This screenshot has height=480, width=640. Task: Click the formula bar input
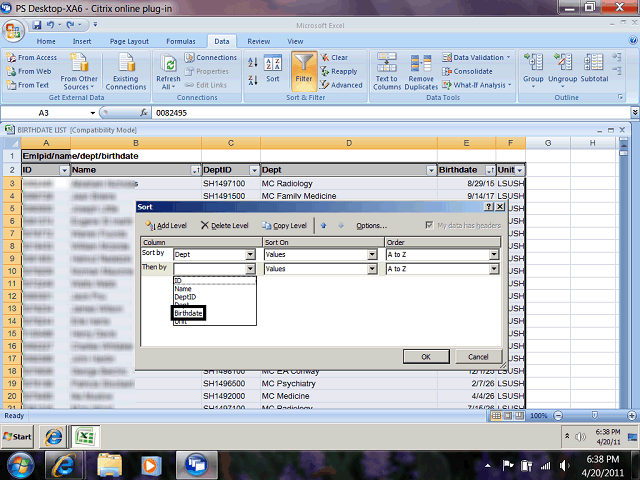[x=390, y=113]
